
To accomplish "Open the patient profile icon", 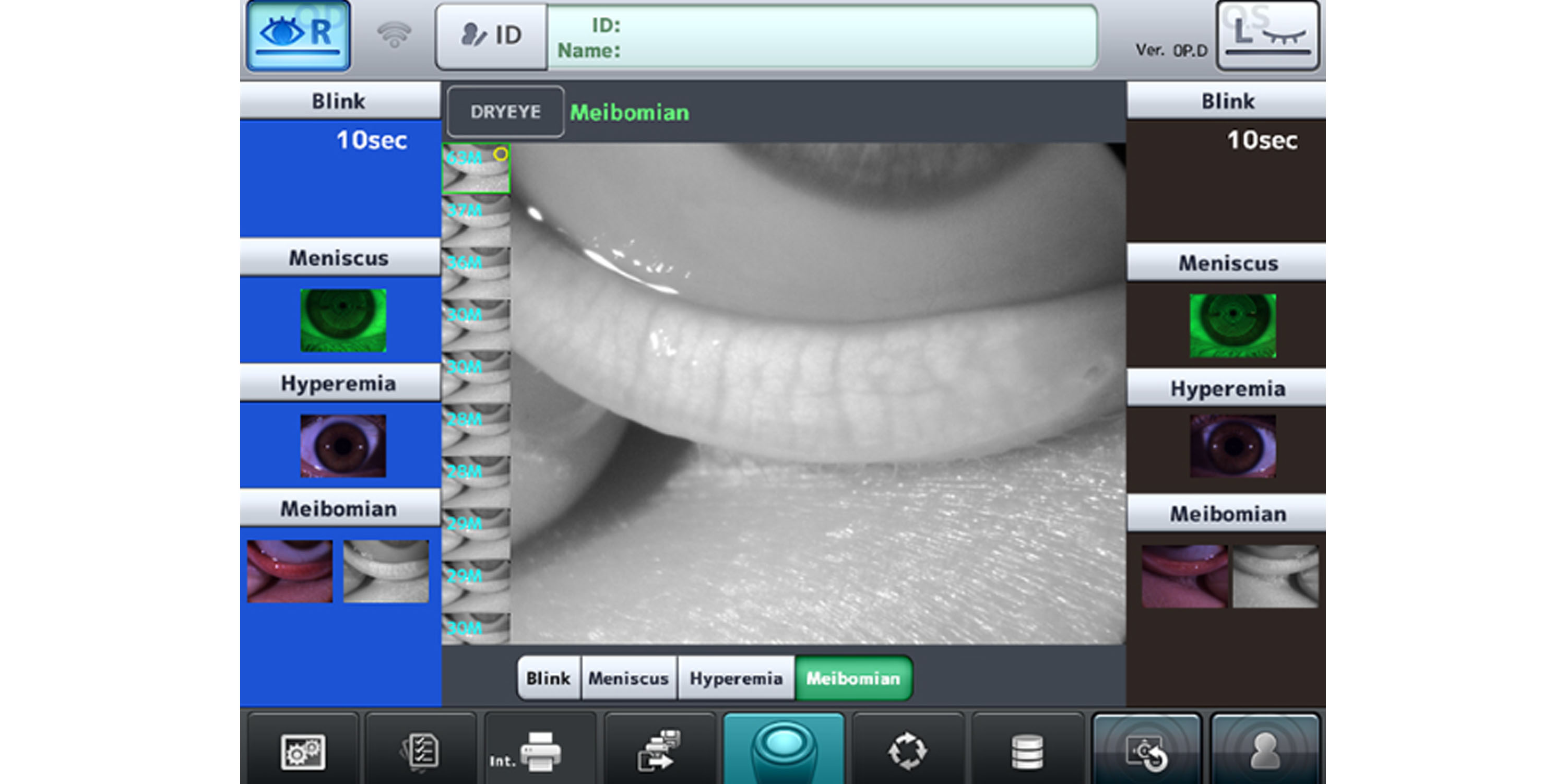I will click(x=1265, y=751).
